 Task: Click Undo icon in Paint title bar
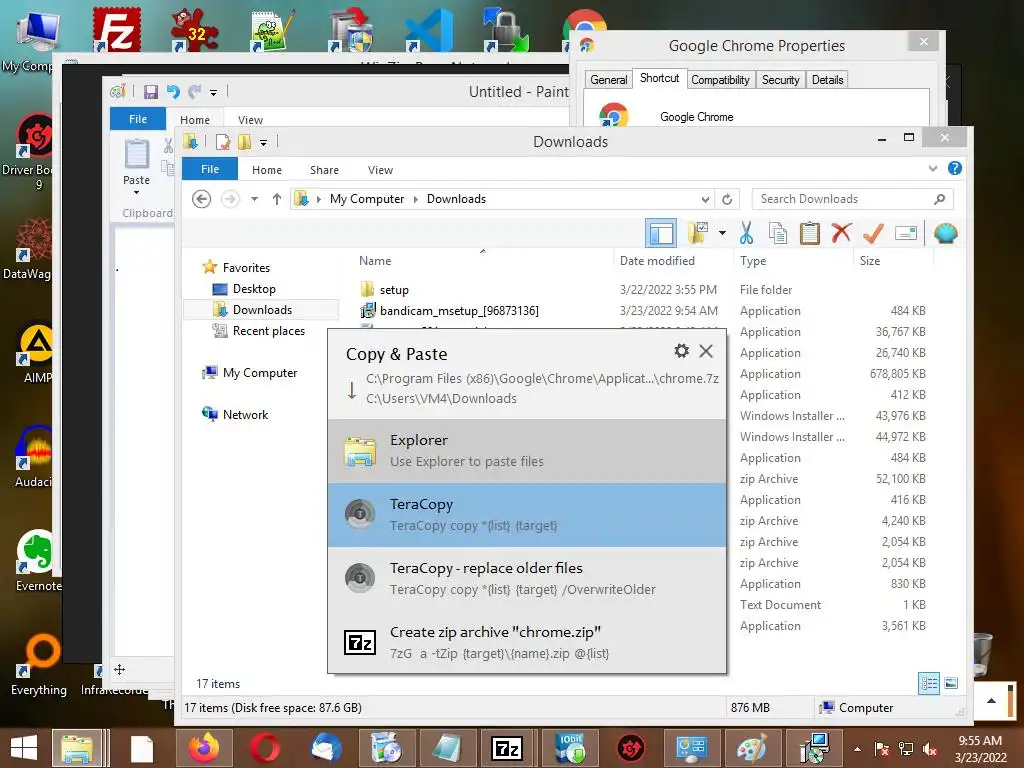click(173, 92)
